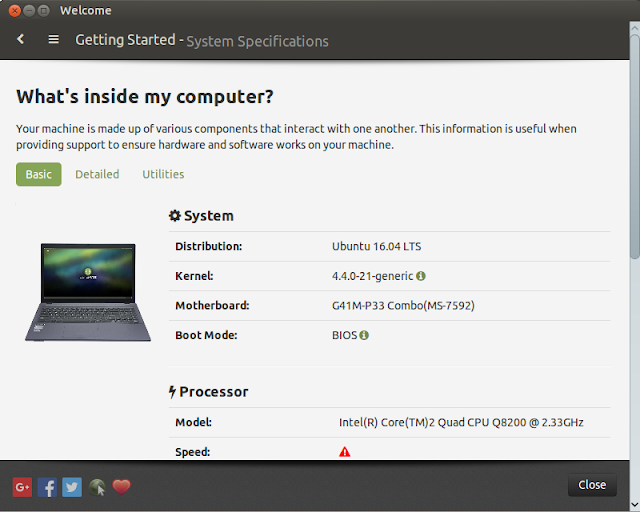Image resolution: width=640 pixels, height=512 pixels.
Task: Go back with the left arrow icon
Action: coord(21,39)
